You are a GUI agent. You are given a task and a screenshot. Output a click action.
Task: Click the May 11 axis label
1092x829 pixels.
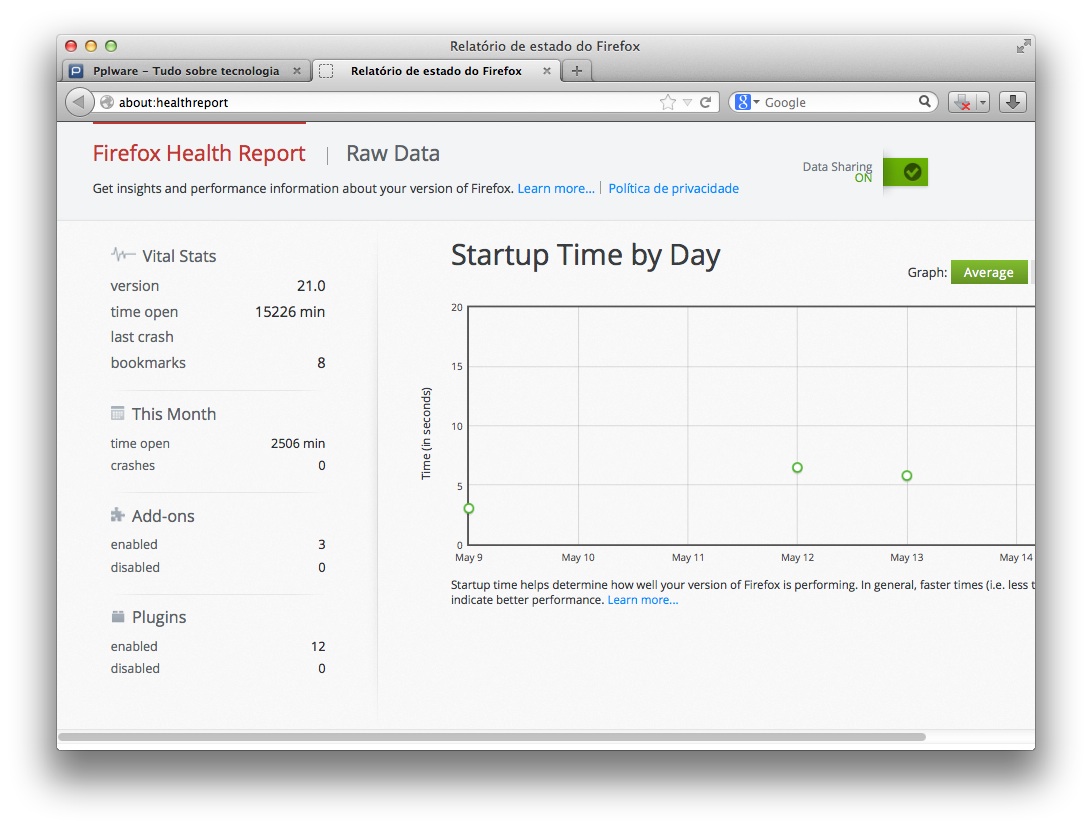pyautogui.click(x=688, y=557)
